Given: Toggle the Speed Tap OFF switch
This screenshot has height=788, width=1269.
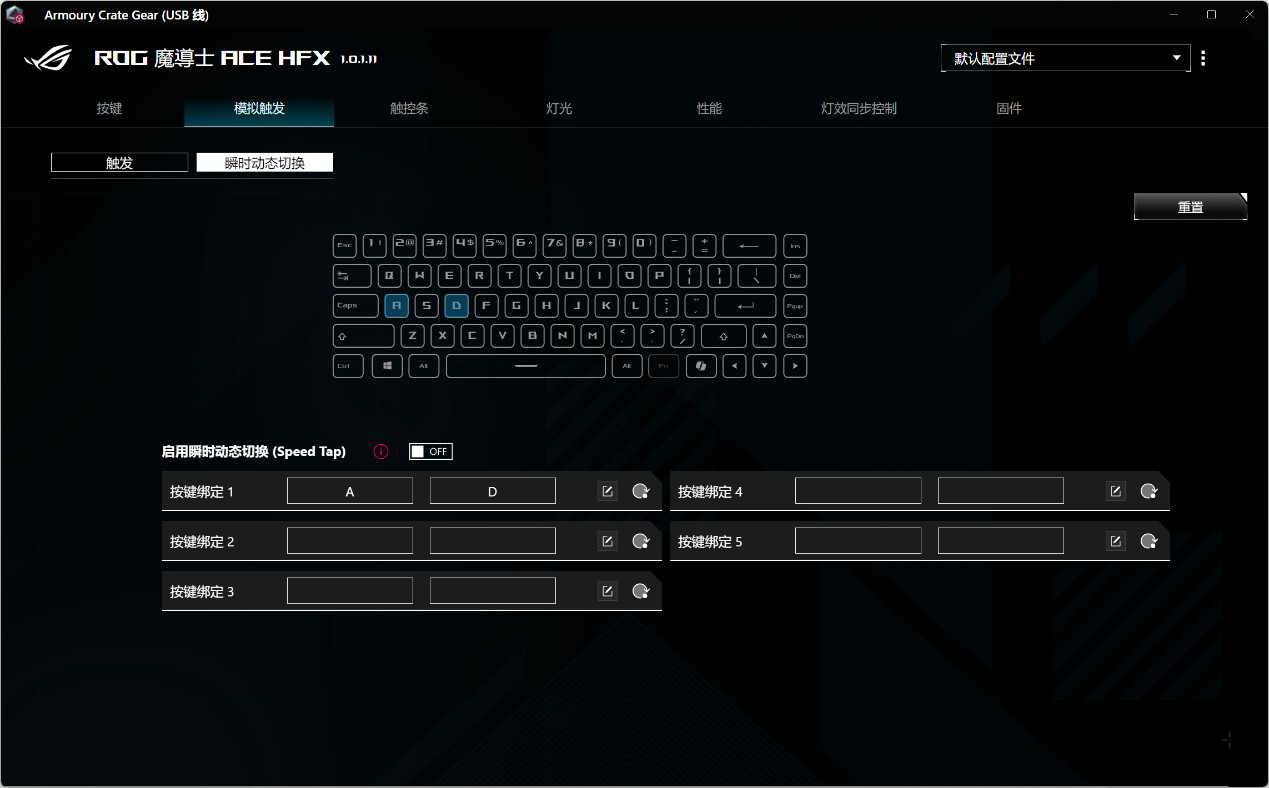Looking at the screenshot, I should pos(431,452).
